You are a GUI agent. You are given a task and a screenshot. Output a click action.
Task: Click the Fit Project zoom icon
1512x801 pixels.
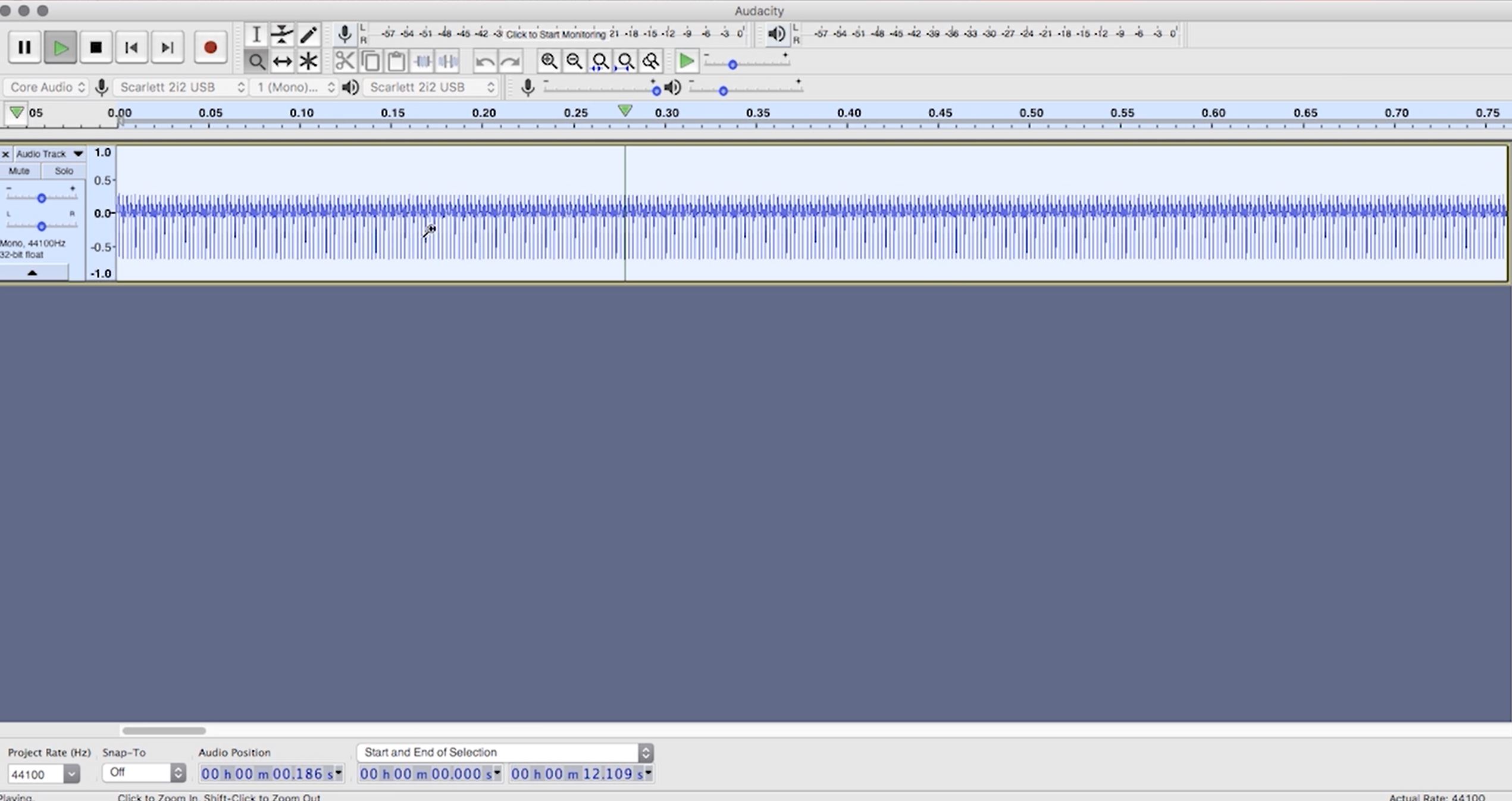click(x=625, y=61)
